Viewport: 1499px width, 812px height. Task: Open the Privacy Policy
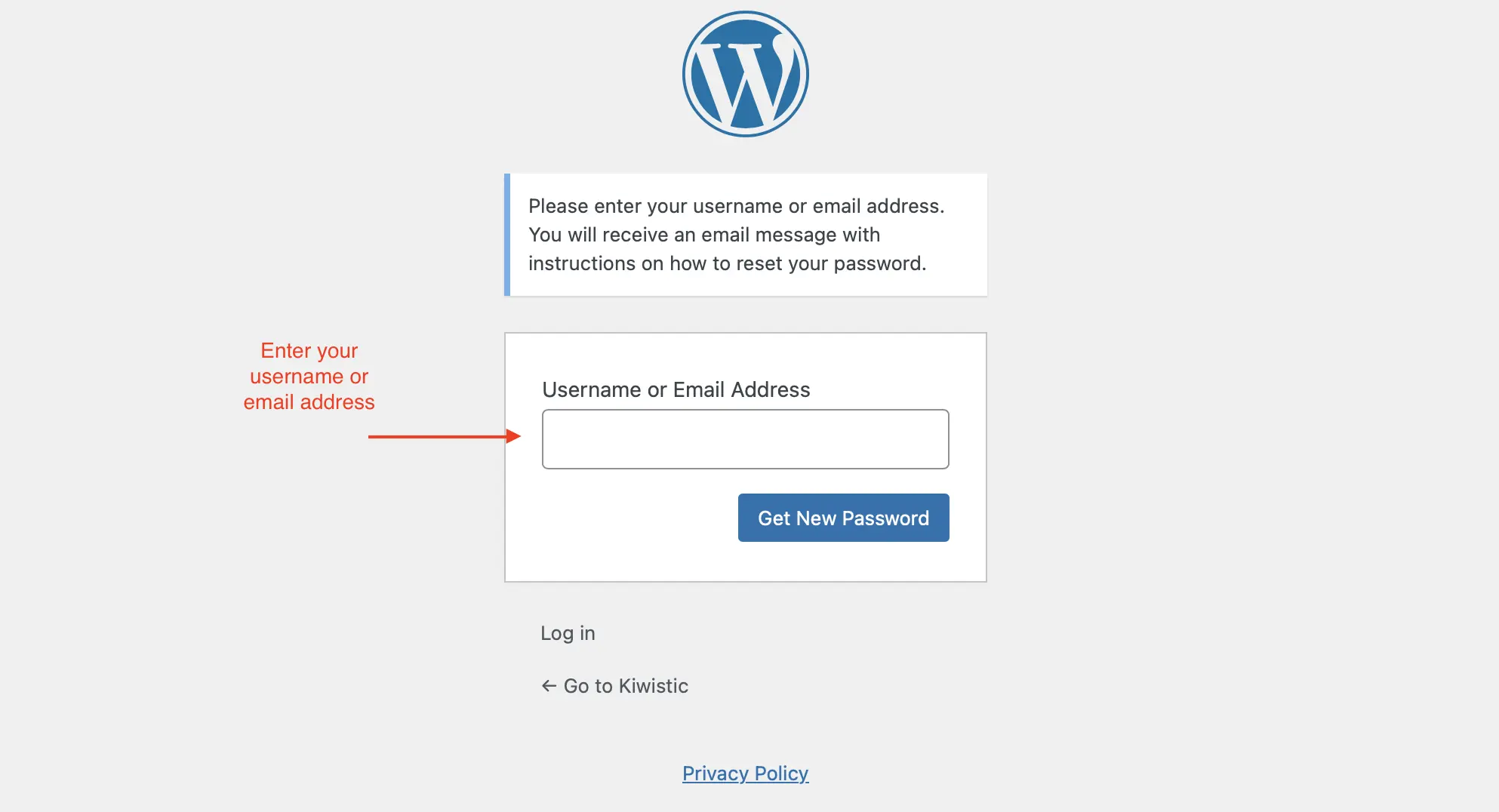tap(745, 773)
